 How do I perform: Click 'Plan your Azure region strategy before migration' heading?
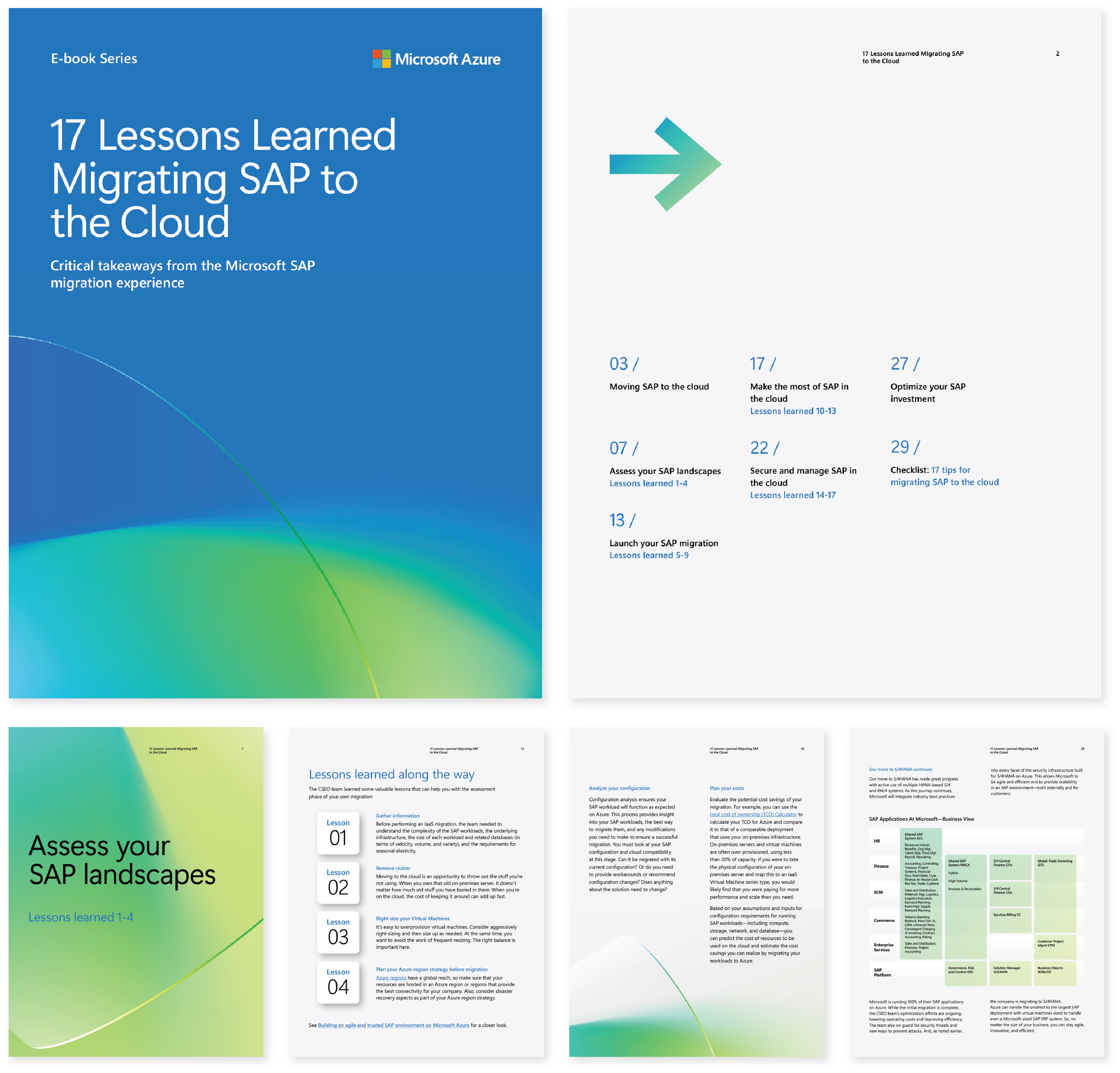[432, 969]
